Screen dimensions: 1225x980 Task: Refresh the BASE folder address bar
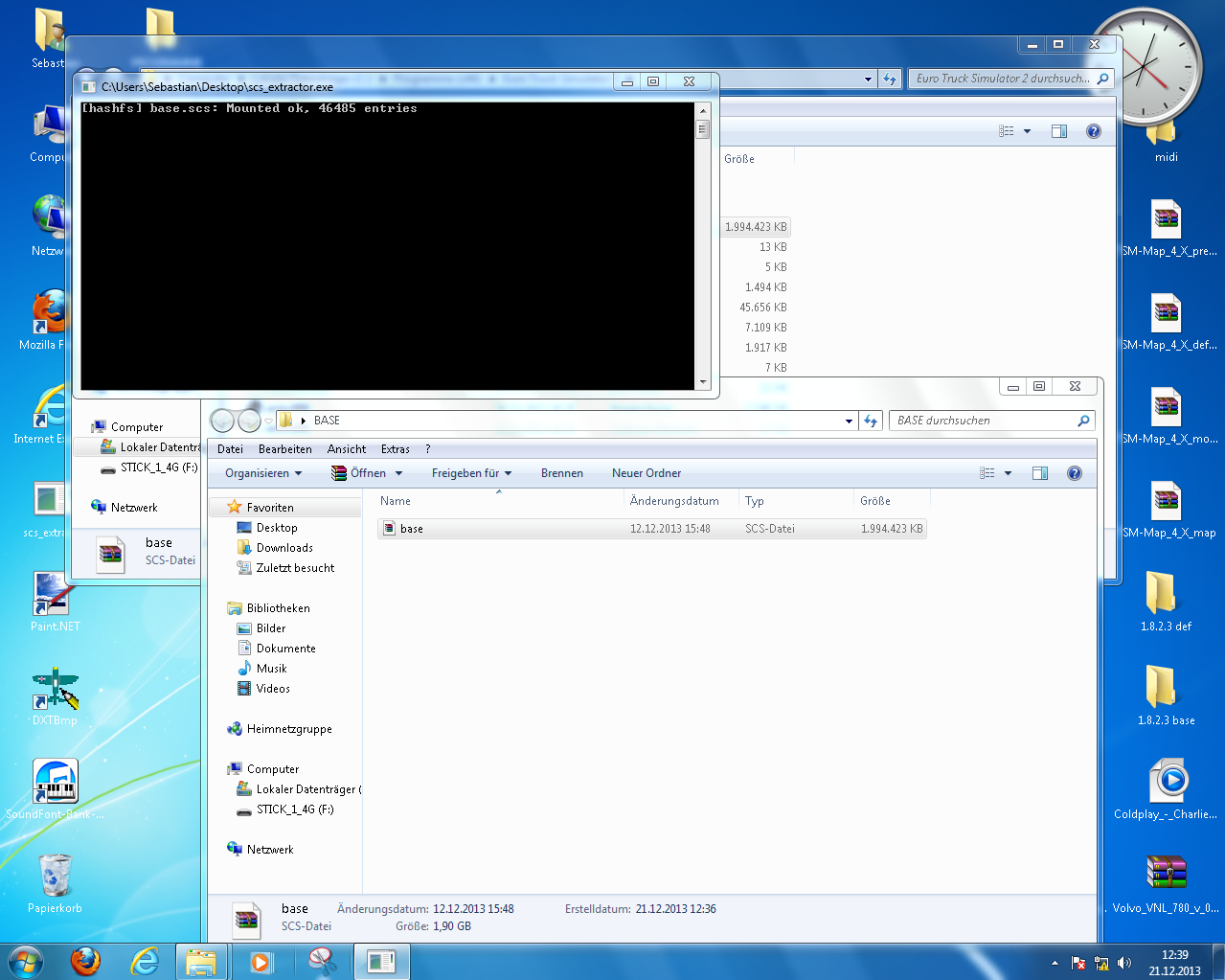[871, 421]
